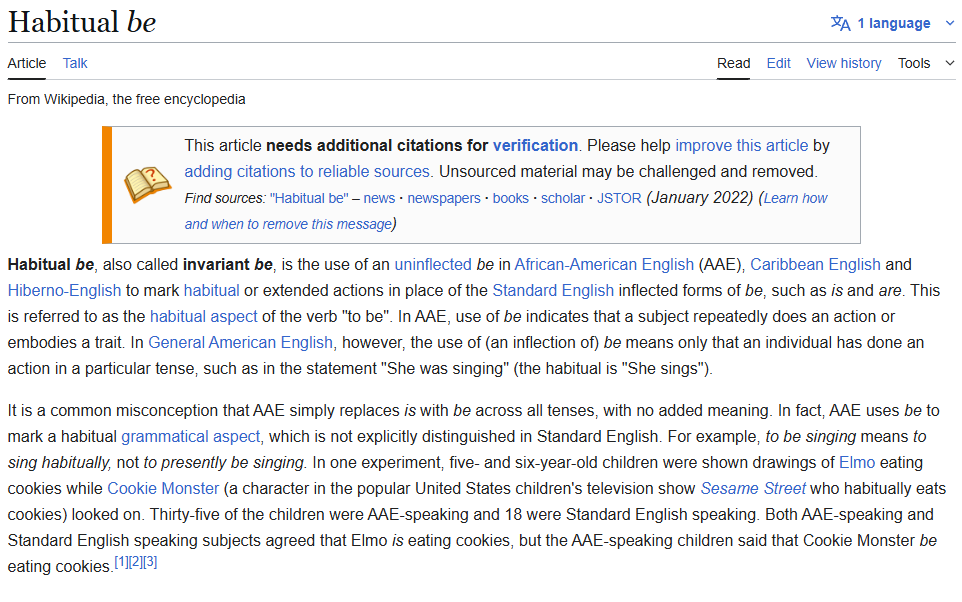Follow the verification link
The image size is (962, 602).
point(535,145)
